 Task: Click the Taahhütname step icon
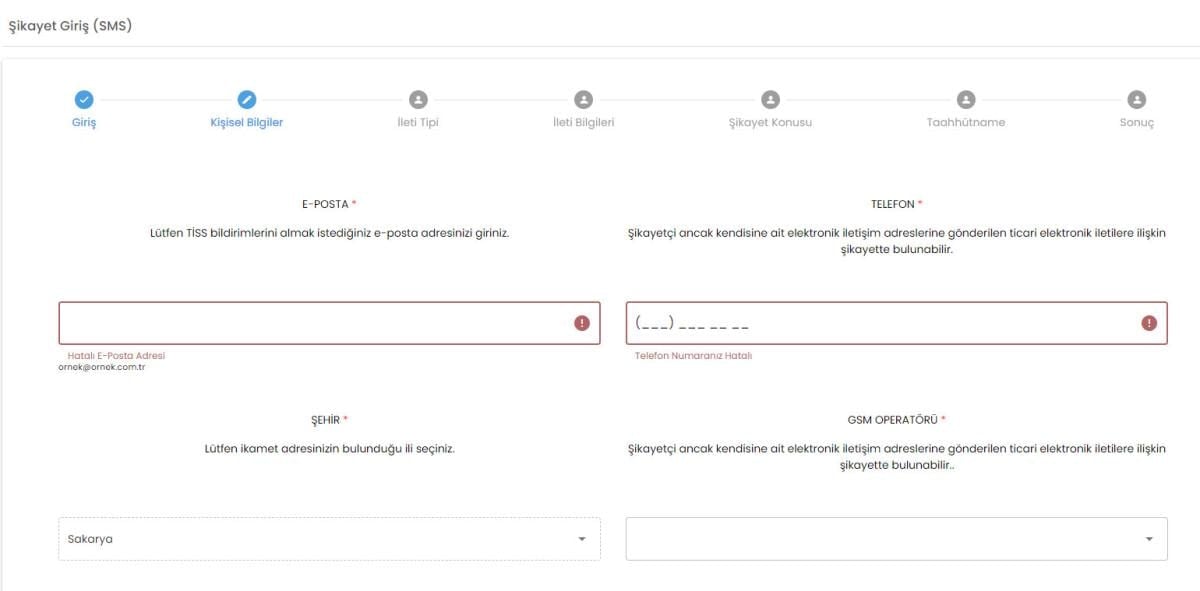click(965, 100)
